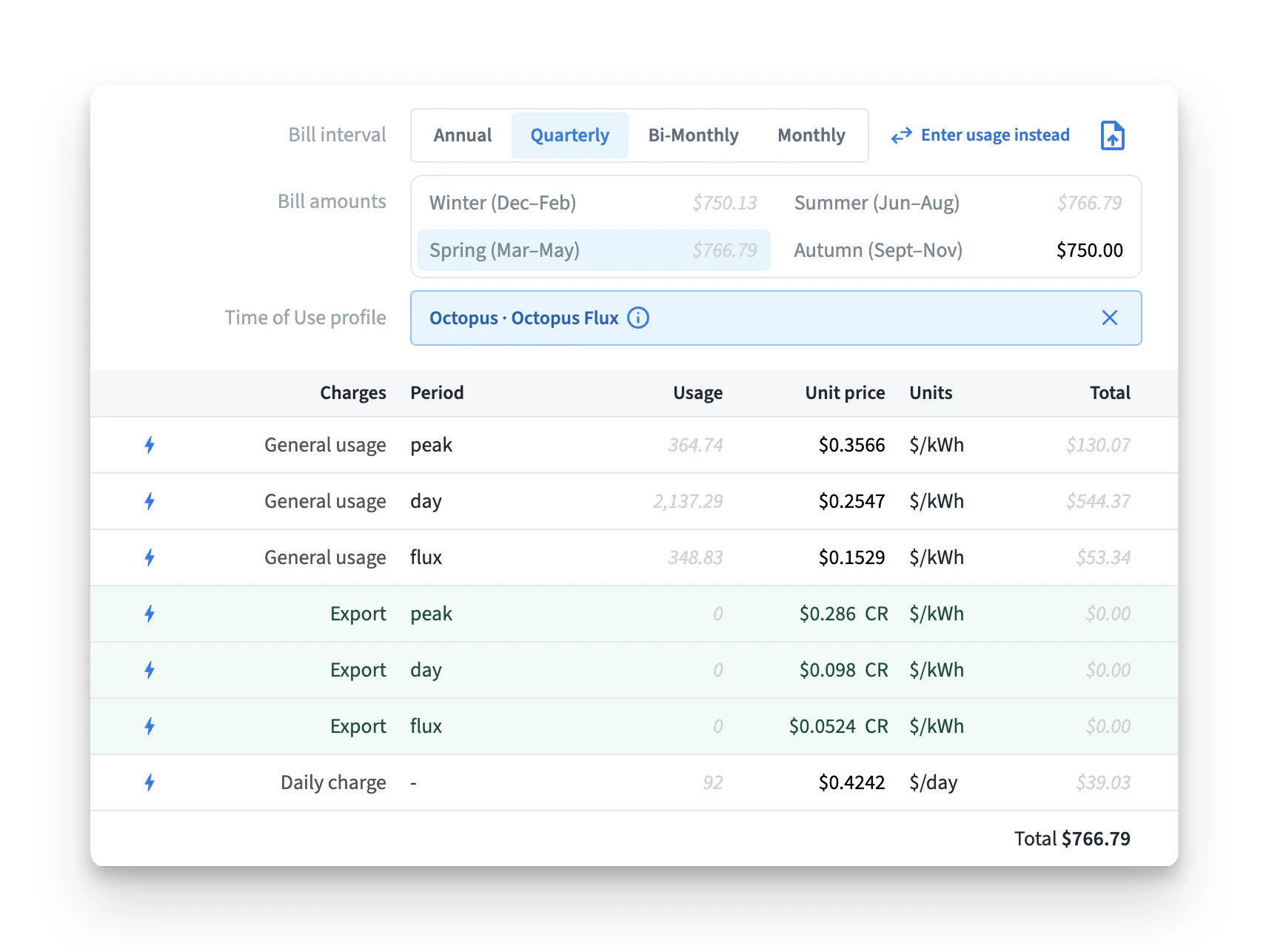Edit Export peak price $0.286
Image resolution: width=1269 pixels, height=952 pixels.
pos(827,614)
